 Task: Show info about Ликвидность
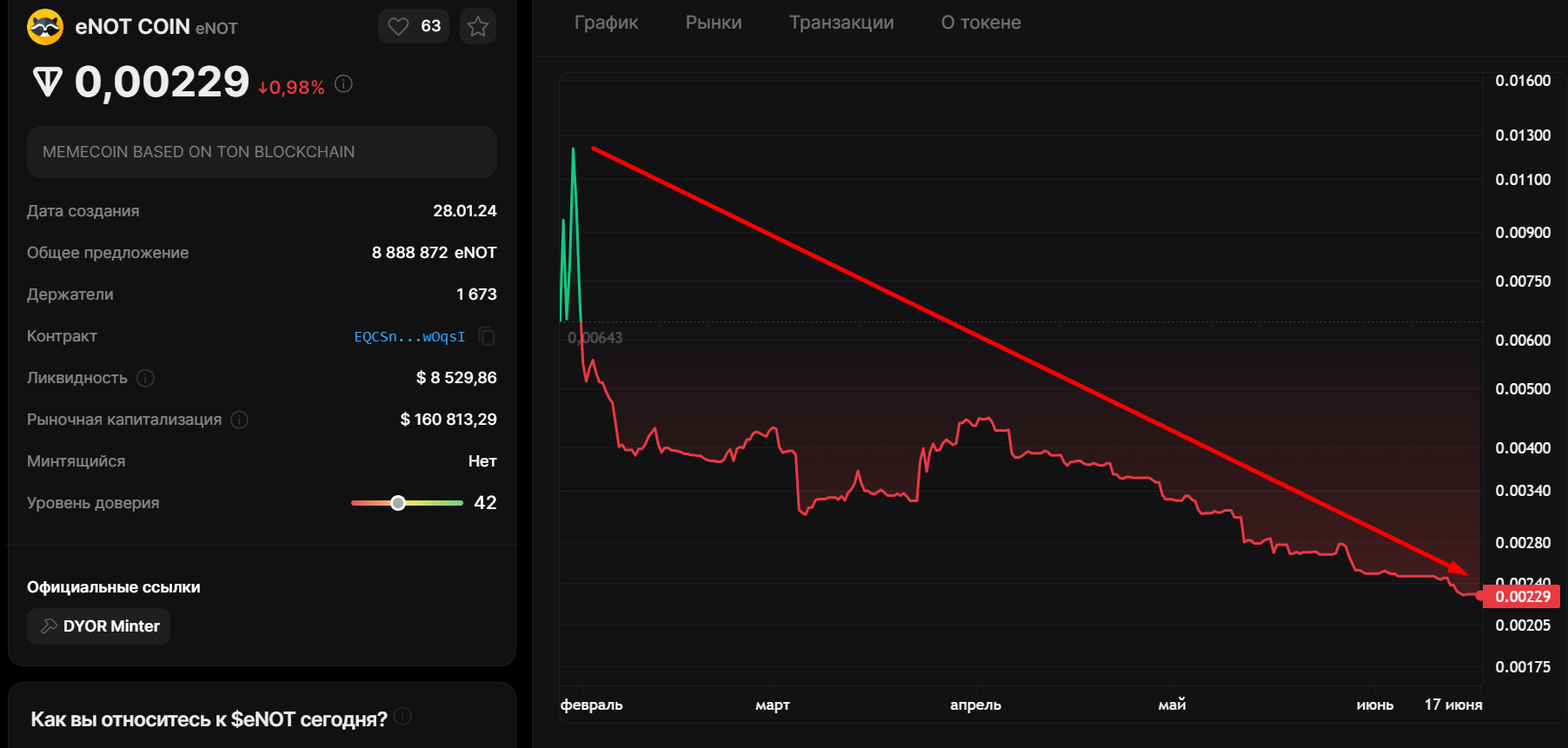coord(146,378)
